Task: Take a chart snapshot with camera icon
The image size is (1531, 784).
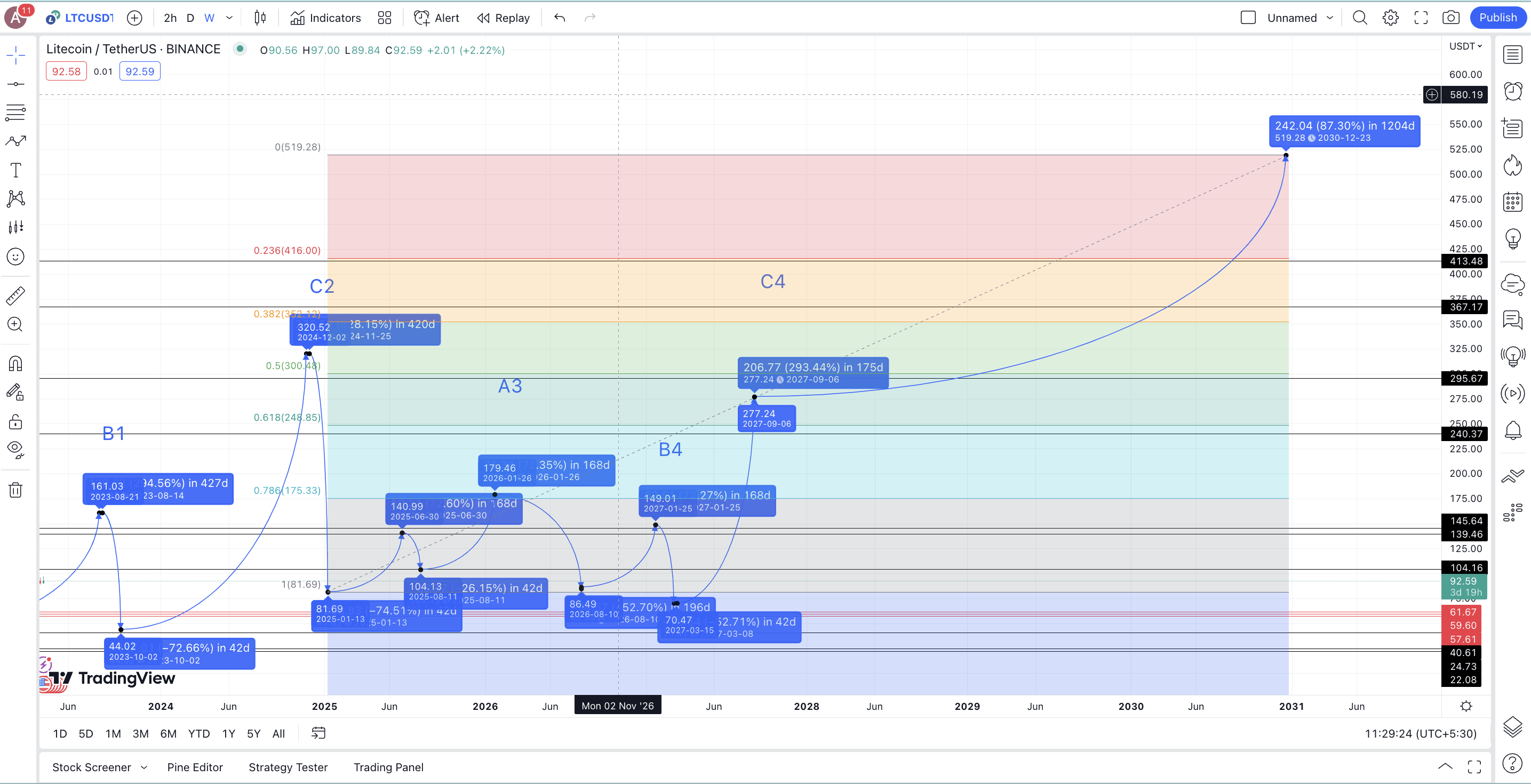Action: [1451, 18]
